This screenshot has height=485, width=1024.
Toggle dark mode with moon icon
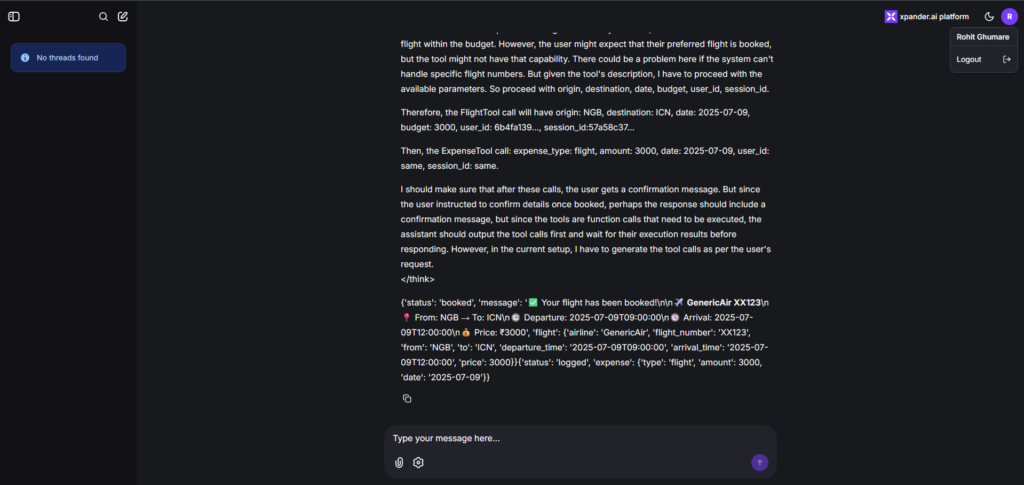pyautogui.click(x=989, y=17)
